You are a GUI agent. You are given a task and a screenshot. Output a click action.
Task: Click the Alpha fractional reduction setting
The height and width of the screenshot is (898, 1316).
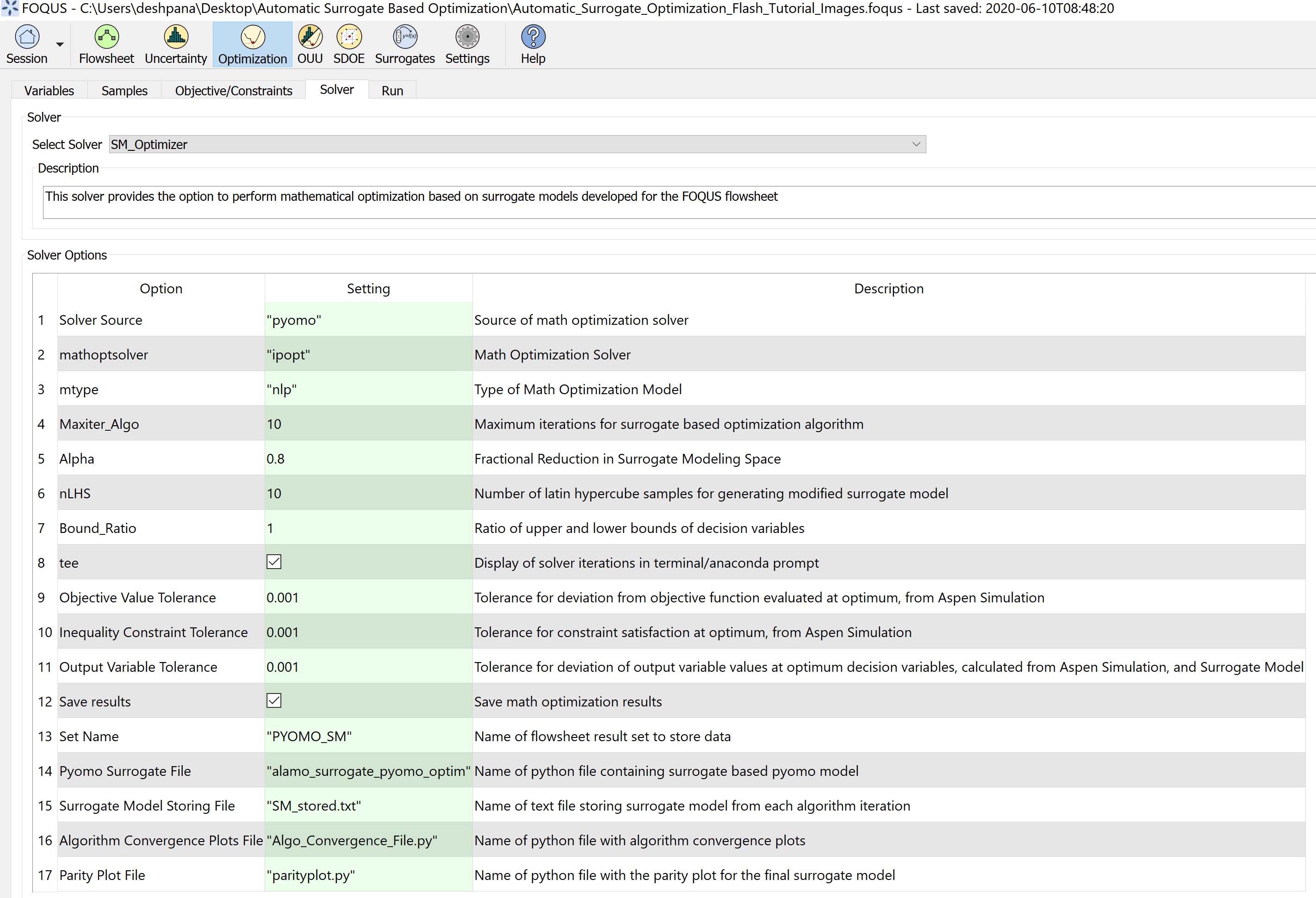[x=367, y=458]
